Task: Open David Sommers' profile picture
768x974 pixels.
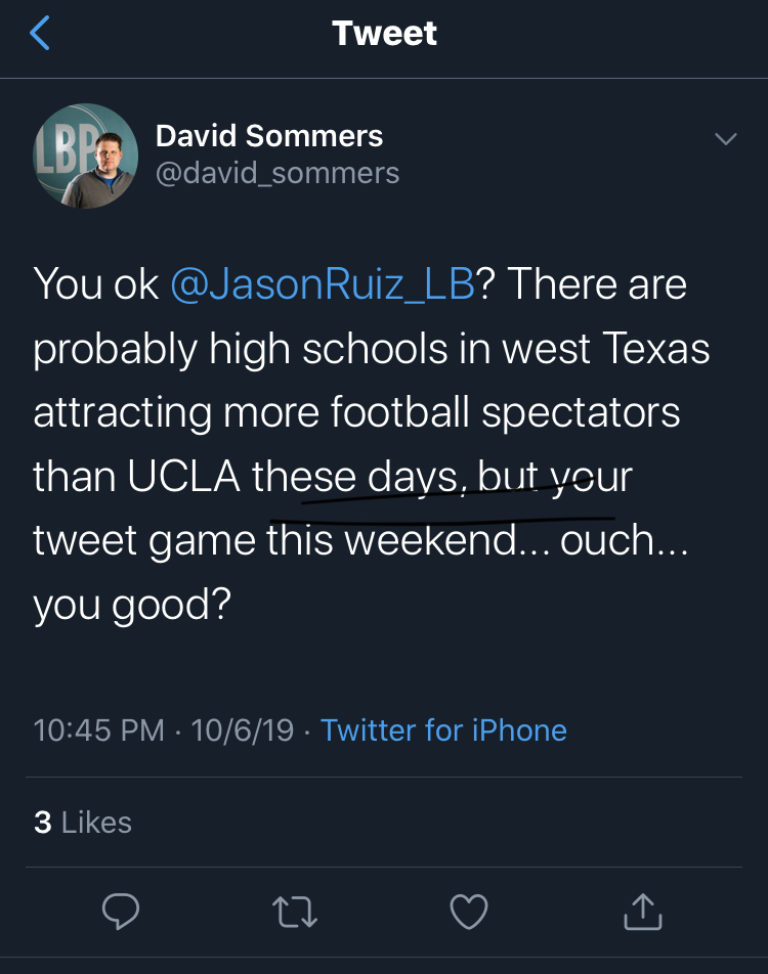Action: click(x=86, y=155)
